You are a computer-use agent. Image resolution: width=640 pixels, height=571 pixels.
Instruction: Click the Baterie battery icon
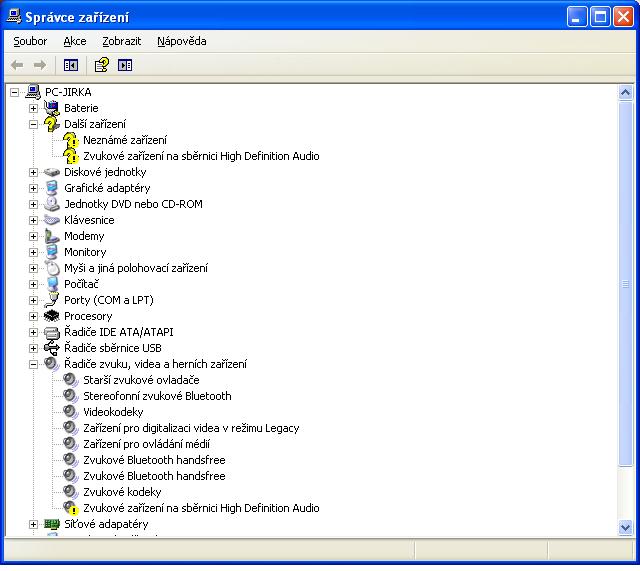tap(52, 108)
